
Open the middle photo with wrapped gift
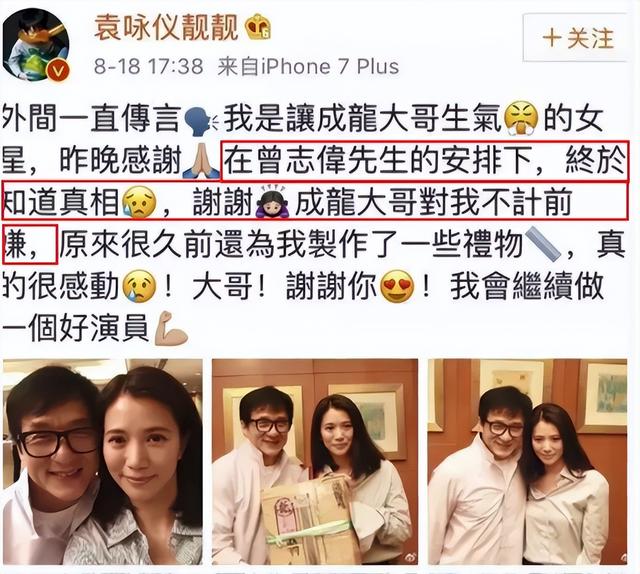(x=315, y=462)
